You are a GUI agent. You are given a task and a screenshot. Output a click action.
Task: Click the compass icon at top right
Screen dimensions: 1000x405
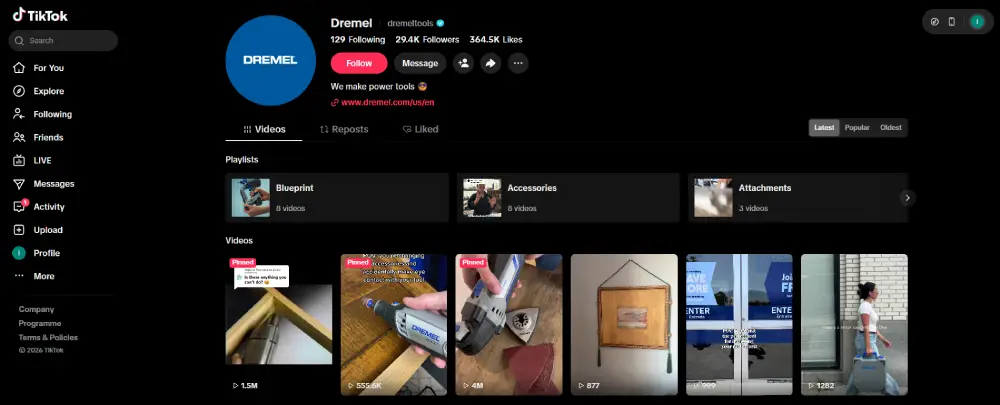pyautogui.click(x=935, y=22)
